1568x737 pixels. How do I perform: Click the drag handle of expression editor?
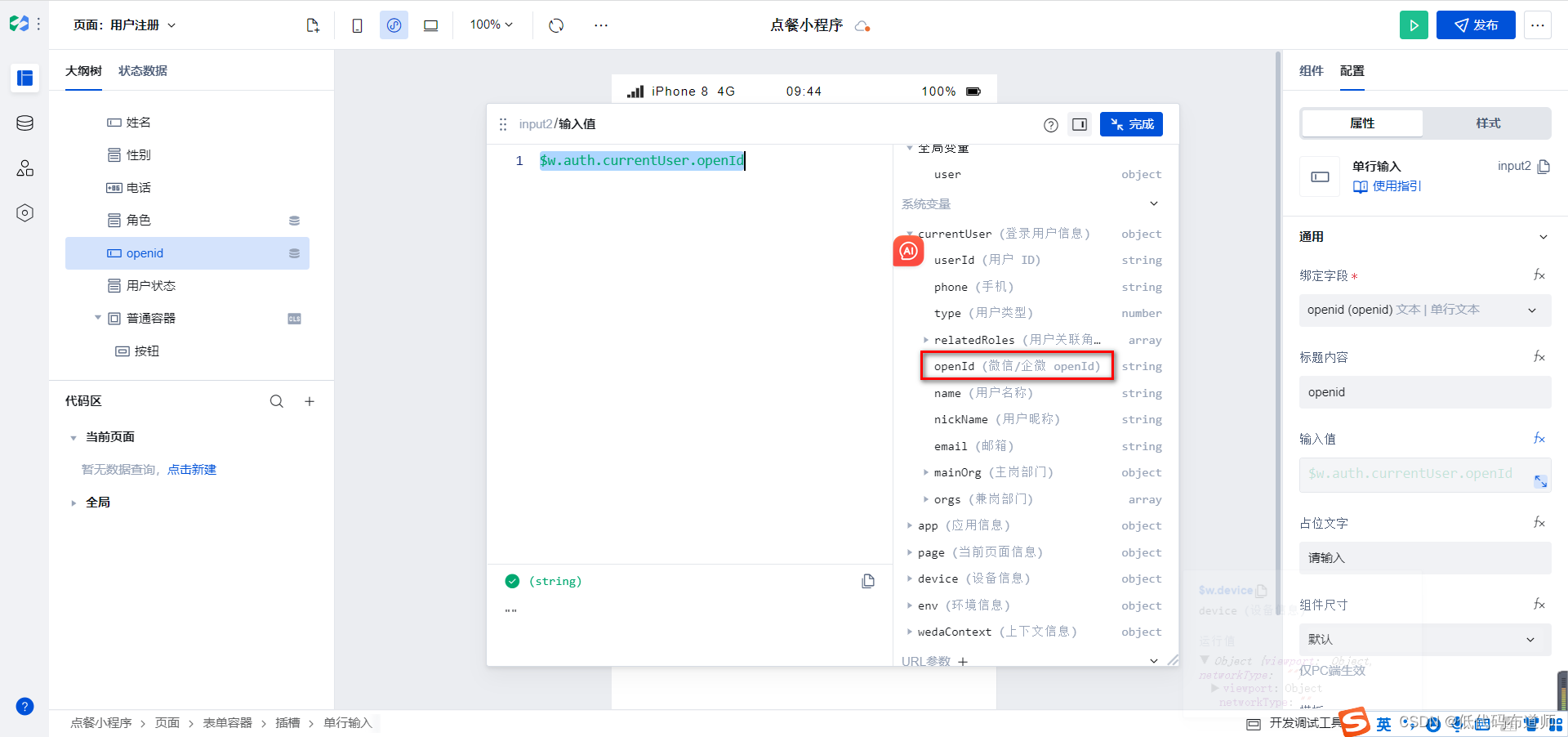(503, 124)
